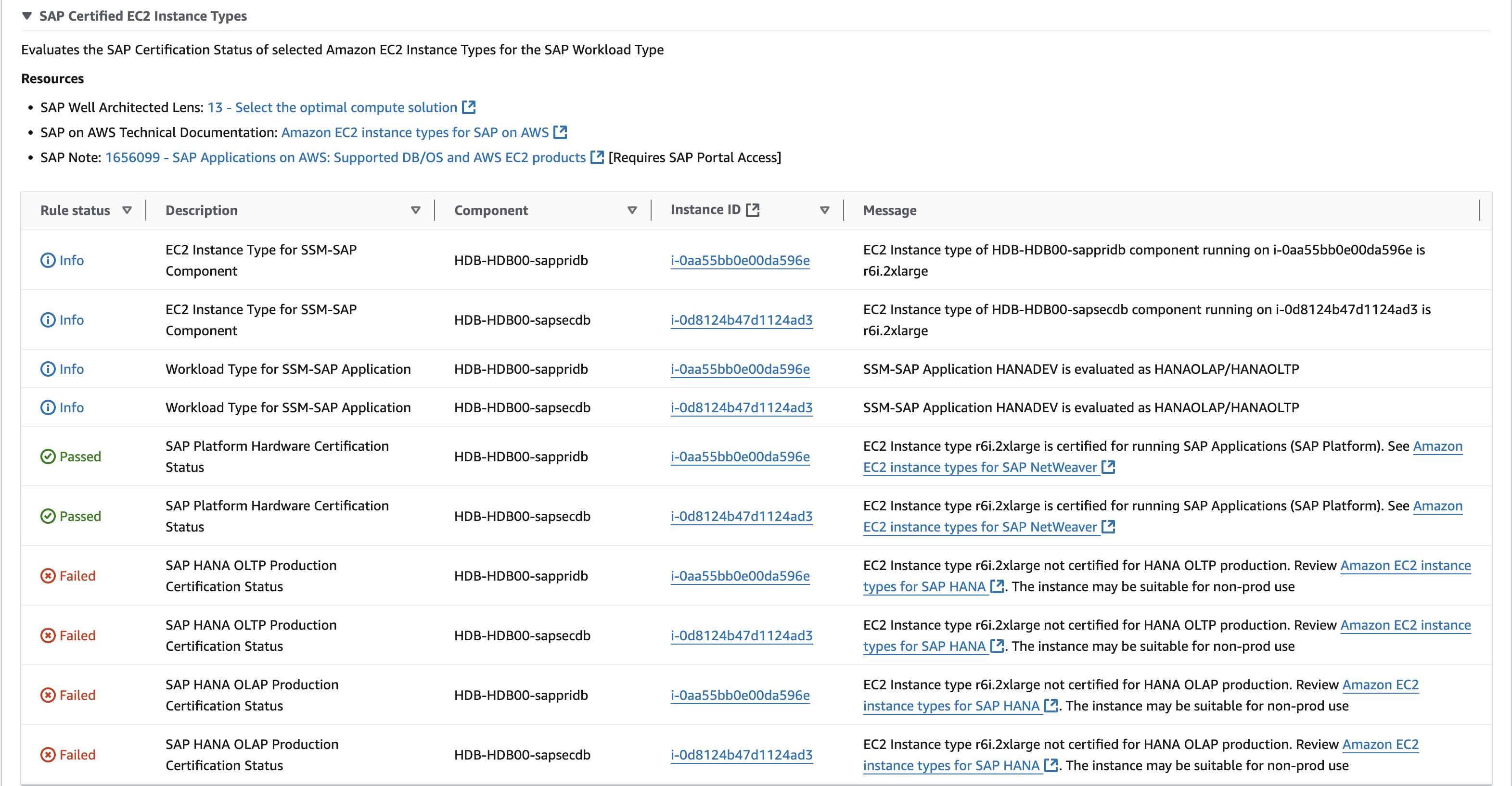Open last row's SAP HANA instance types link
The image size is (1512, 786).
click(x=951, y=765)
